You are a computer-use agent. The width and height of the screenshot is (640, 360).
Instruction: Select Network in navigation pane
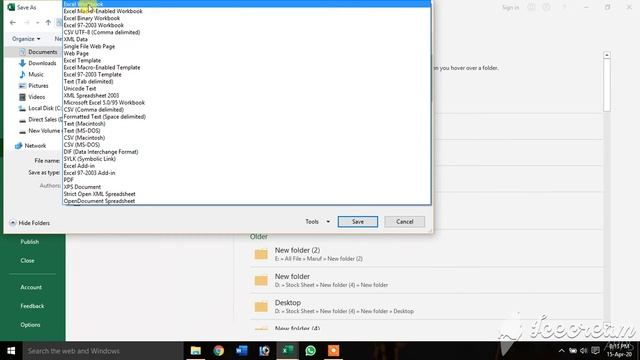click(x=31, y=146)
